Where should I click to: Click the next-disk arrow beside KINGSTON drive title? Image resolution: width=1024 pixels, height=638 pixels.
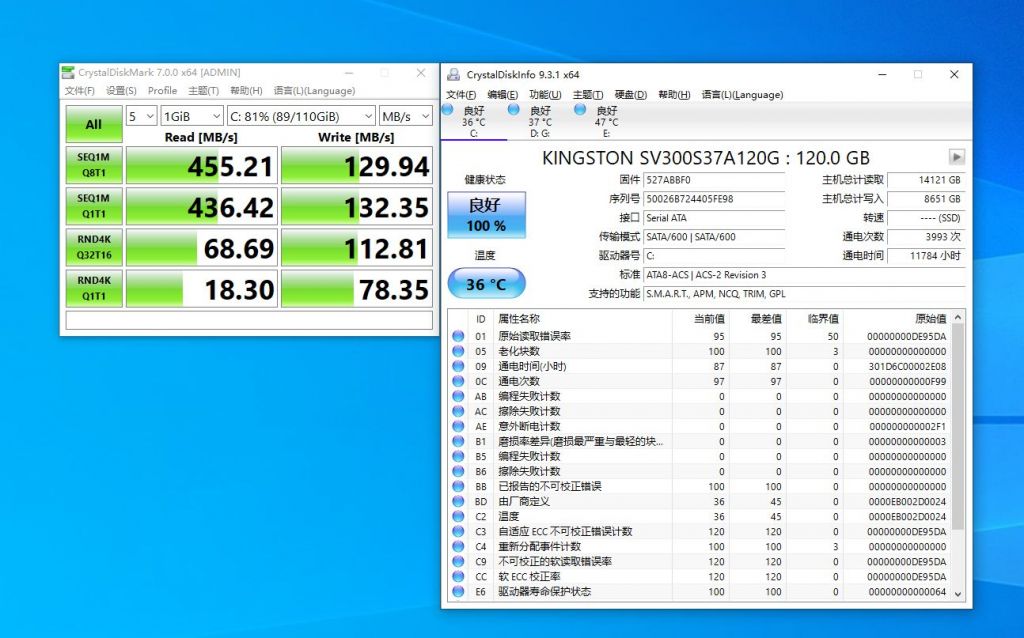pos(957,157)
